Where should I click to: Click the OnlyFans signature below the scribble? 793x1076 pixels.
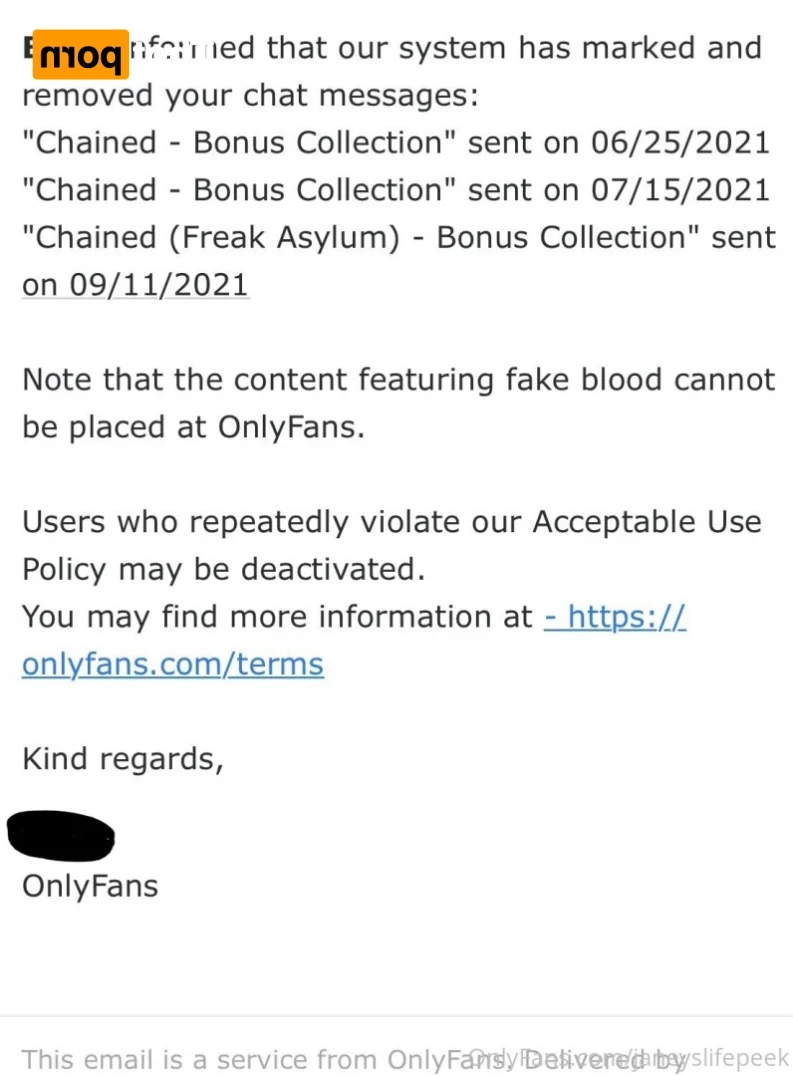(x=91, y=886)
